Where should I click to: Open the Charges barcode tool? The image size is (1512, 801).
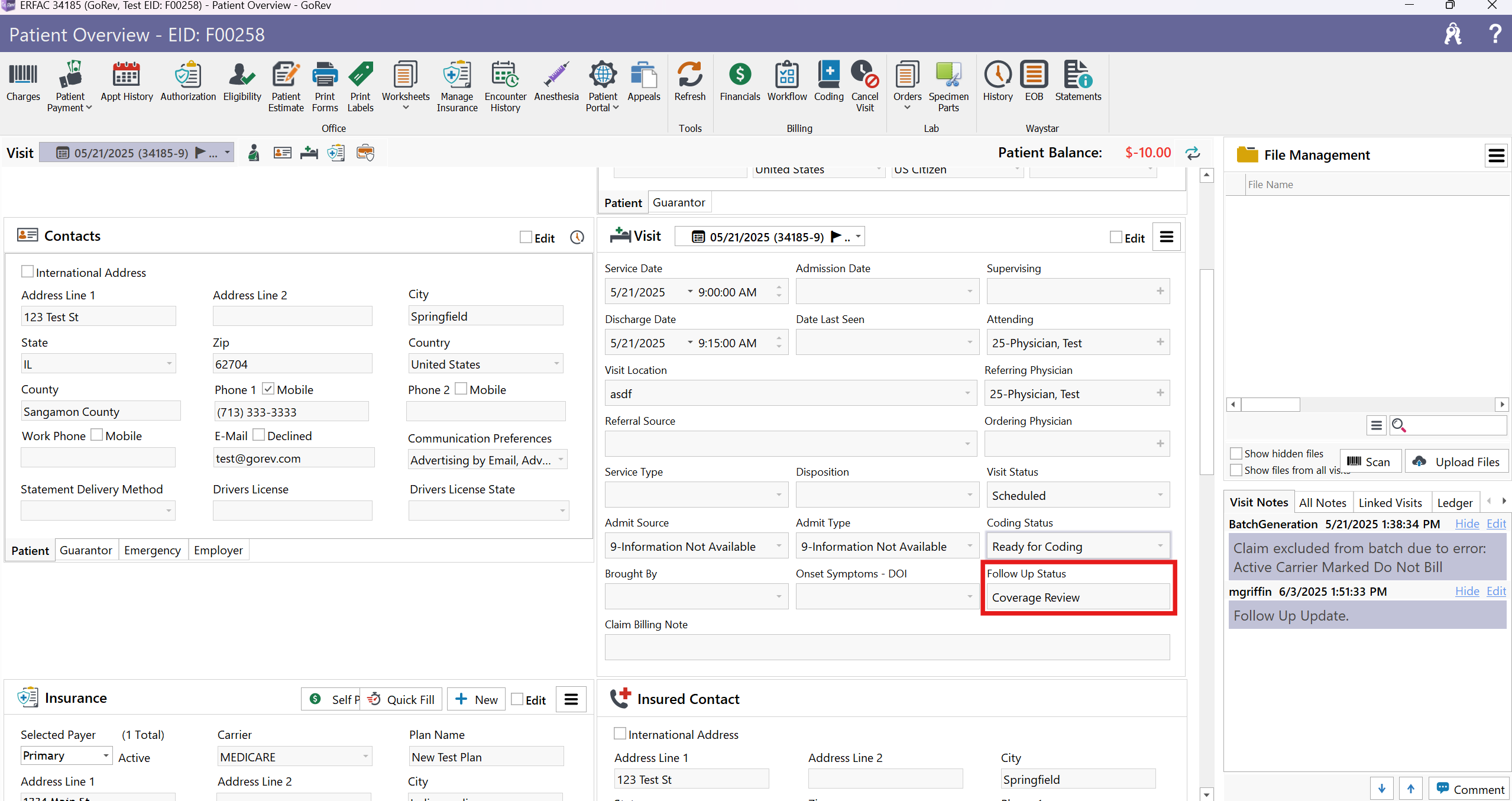pyautogui.click(x=23, y=82)
